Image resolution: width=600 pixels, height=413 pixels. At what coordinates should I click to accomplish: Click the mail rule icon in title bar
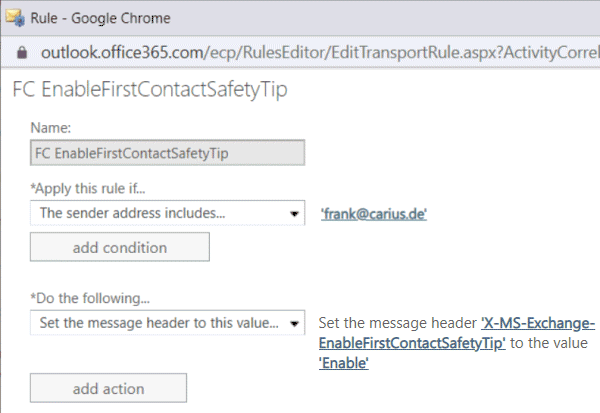[x=15, y=18]
